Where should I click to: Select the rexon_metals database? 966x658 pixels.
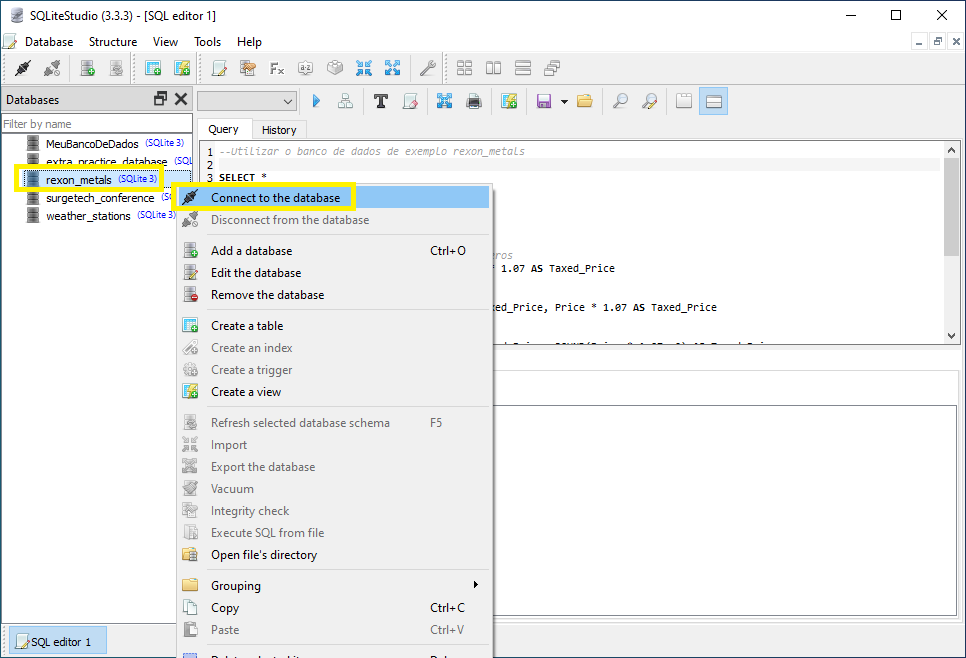click(x=78, y=180)
